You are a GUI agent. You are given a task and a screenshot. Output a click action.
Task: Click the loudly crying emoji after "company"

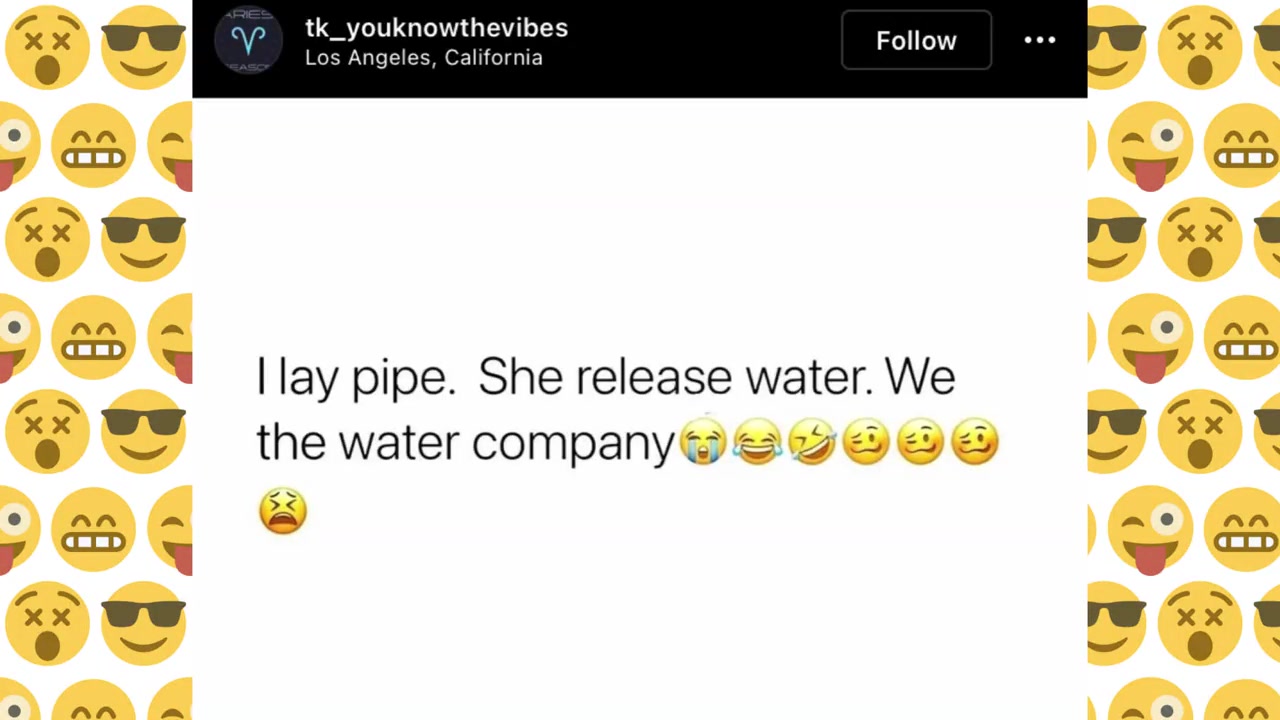click(702, 442)
